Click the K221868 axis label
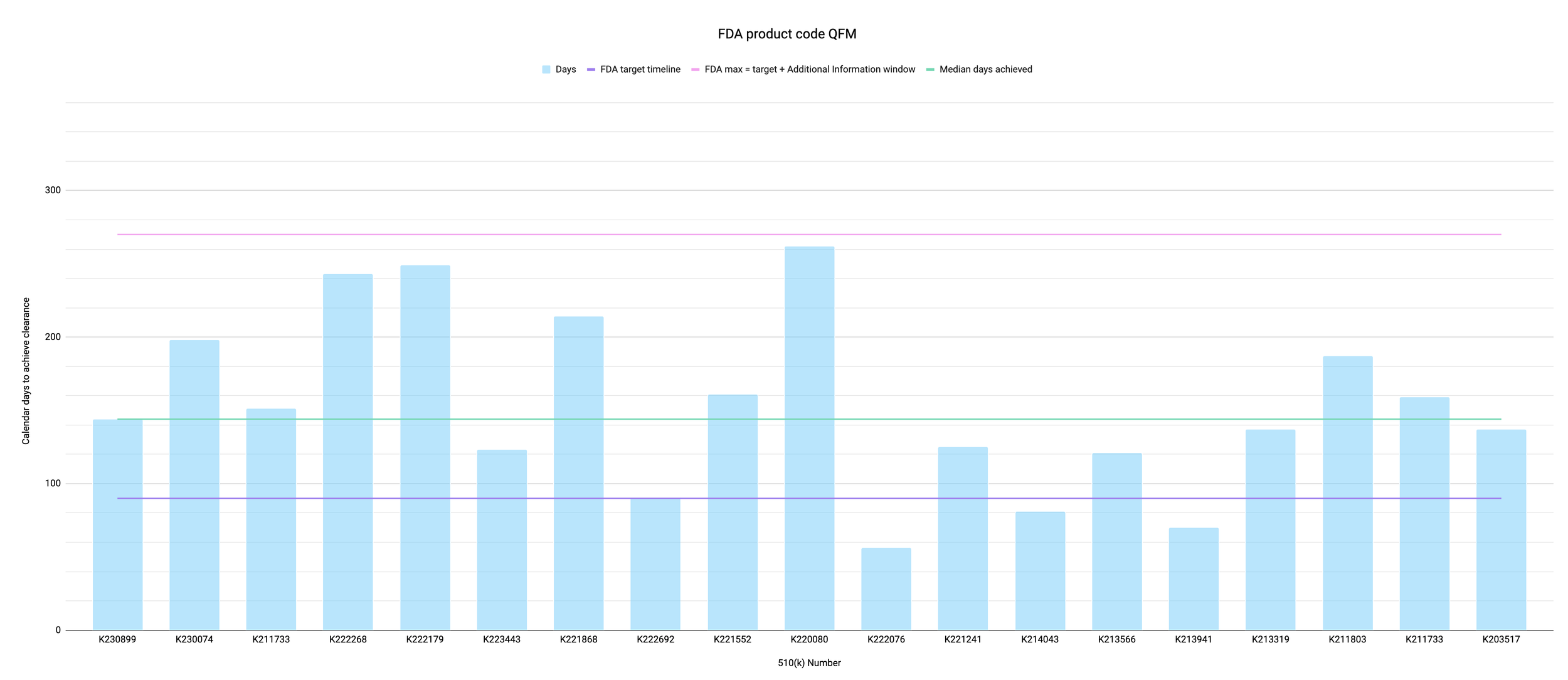 (x=579, y=640)
